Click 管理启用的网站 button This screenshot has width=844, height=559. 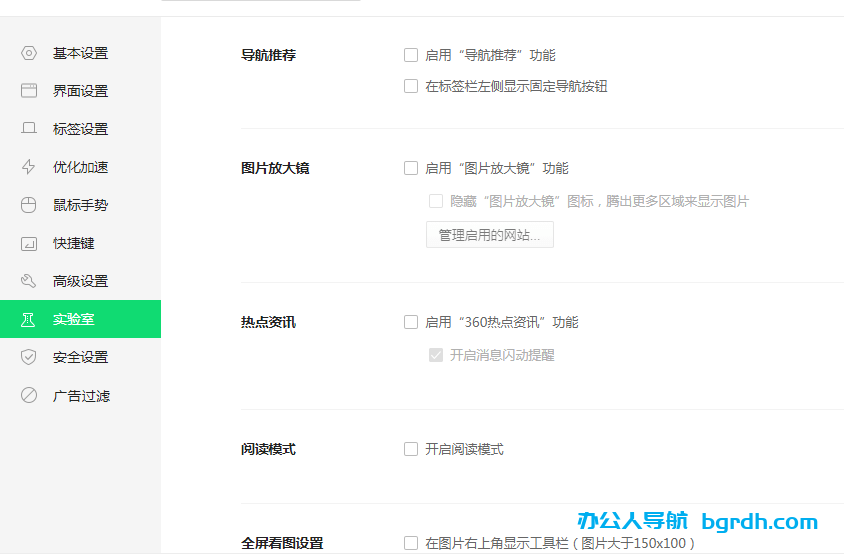490,235
